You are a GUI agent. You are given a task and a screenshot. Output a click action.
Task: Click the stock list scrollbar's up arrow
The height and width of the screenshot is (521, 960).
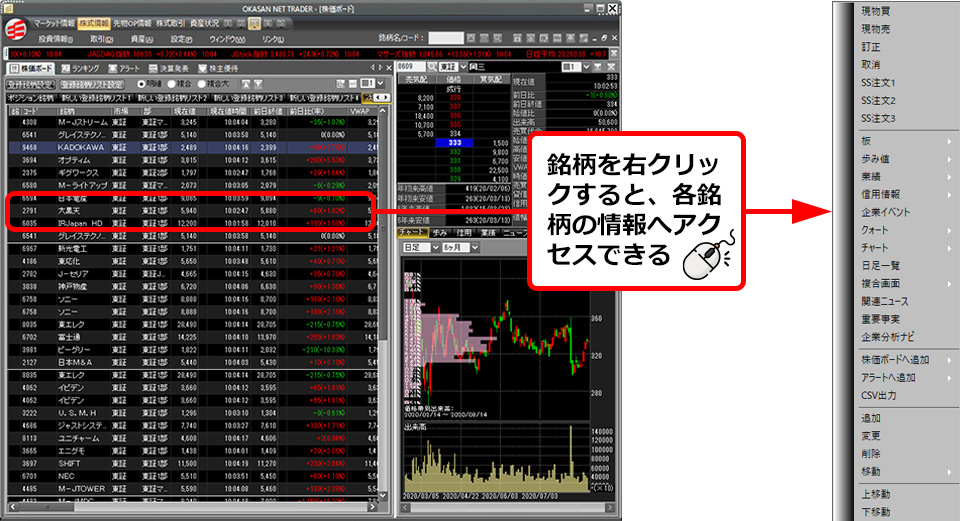point(383,111)
